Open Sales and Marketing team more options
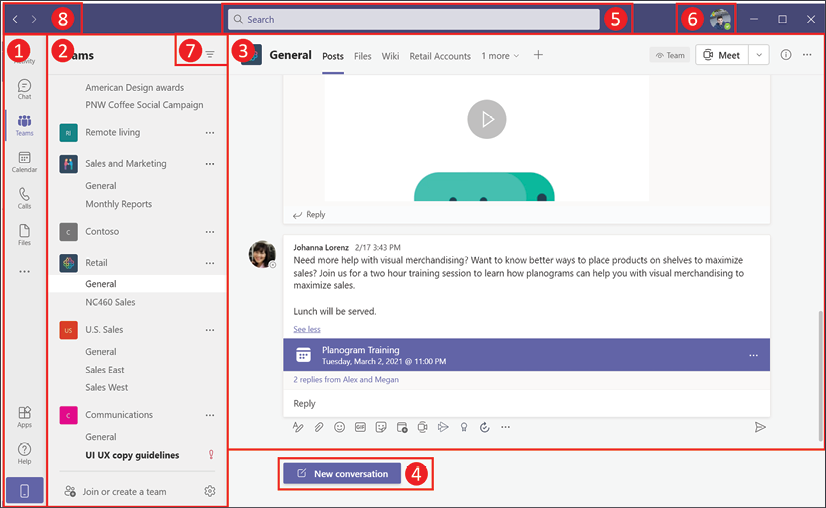The width and height of the screenshot is (826, 508). pos(210,164)
